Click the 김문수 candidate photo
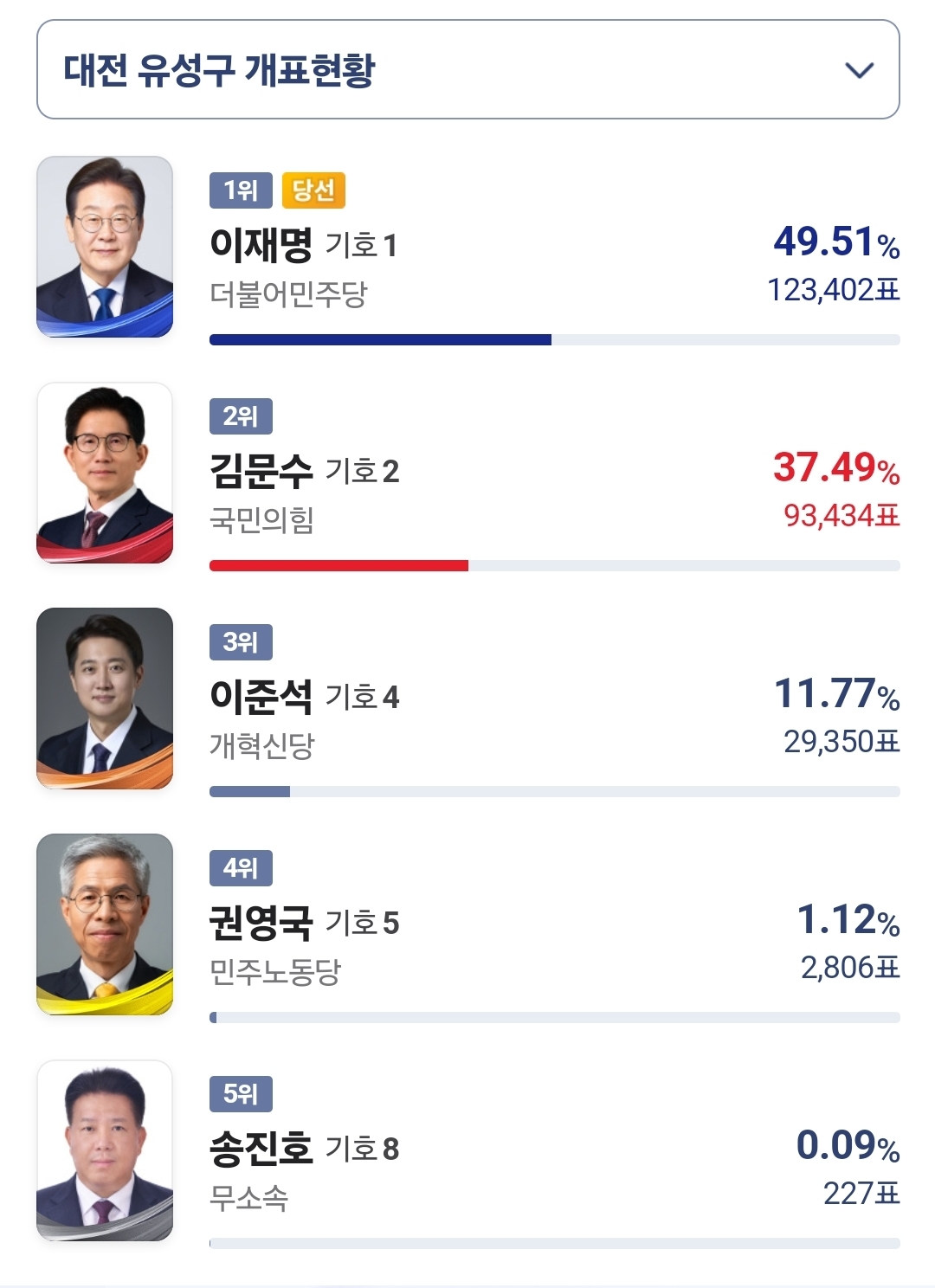The height and width of the screenshot is (1288, 935). (x=105, y=473)
